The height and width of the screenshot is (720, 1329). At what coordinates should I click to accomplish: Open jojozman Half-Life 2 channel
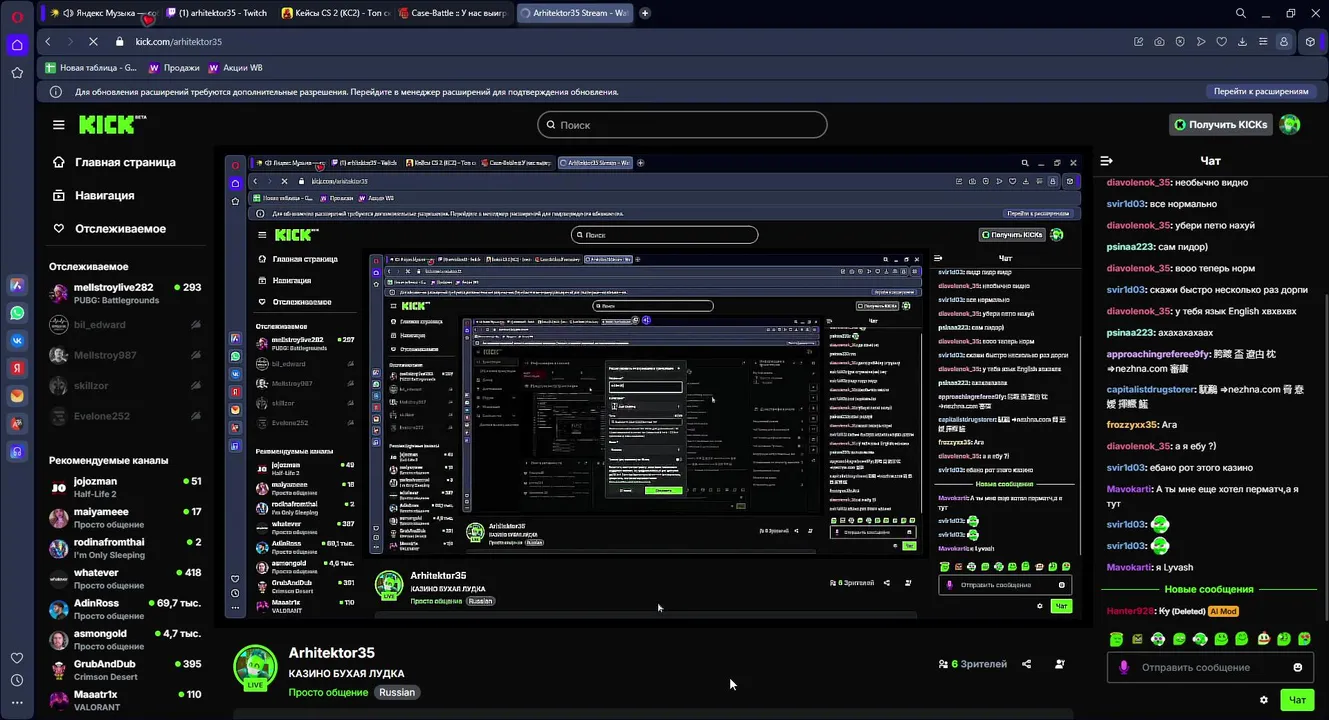tap(125, 487)
